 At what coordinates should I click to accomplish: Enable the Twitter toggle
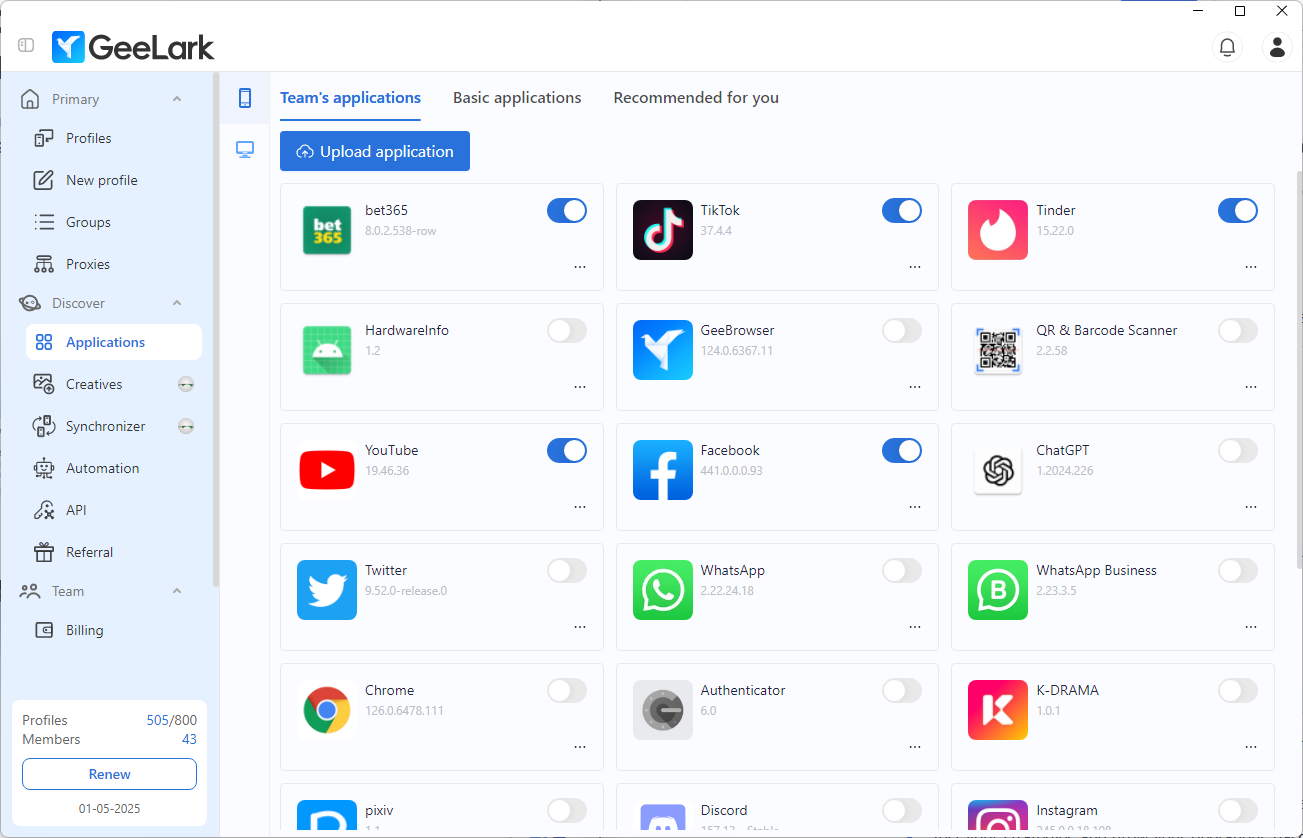tap(567, 570)
